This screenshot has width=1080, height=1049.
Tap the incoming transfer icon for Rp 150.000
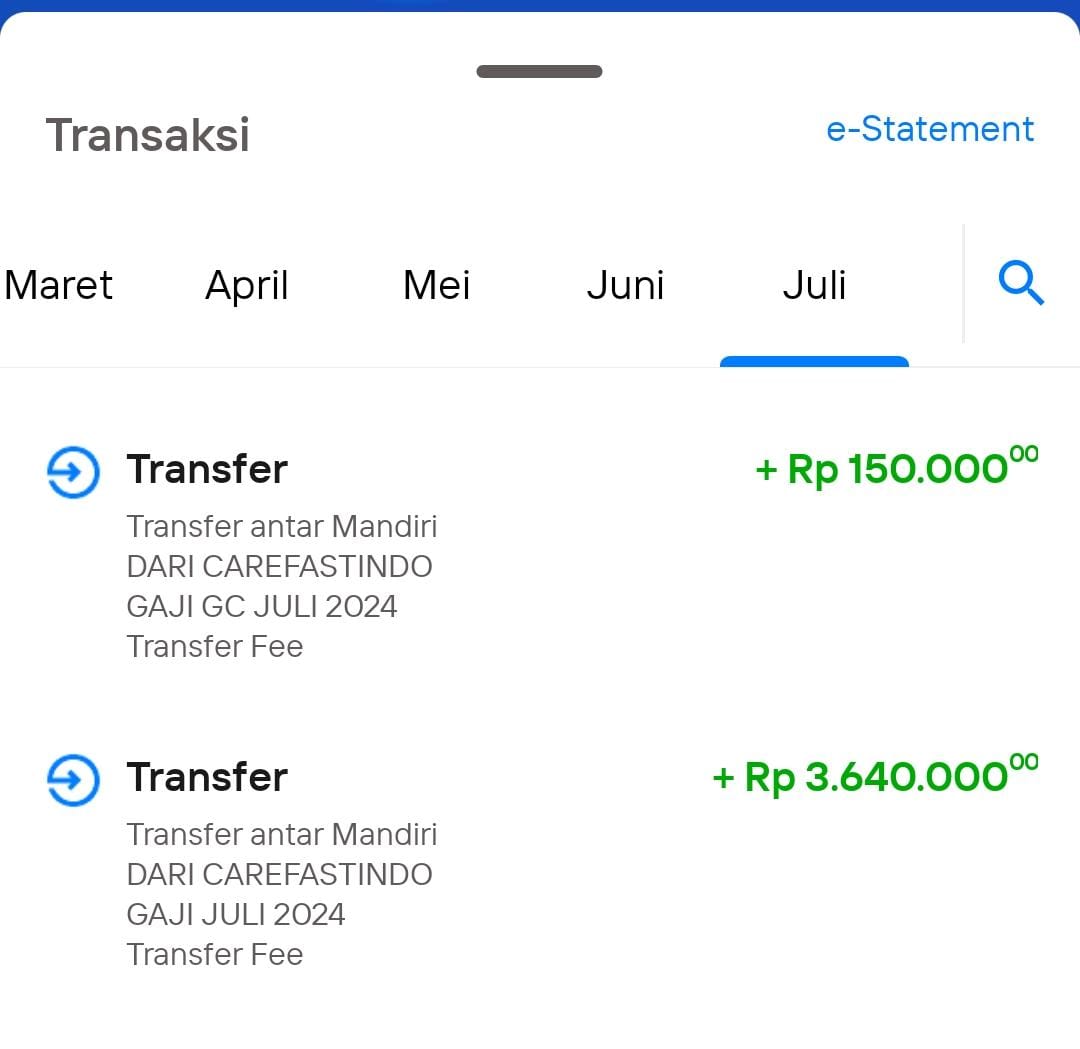[73, 472]
